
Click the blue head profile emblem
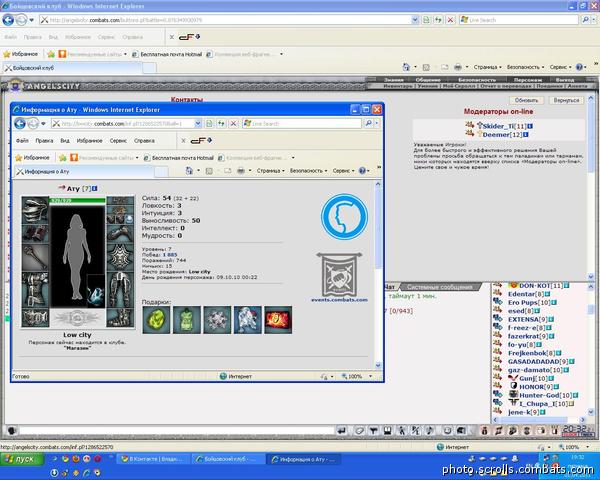344,217
